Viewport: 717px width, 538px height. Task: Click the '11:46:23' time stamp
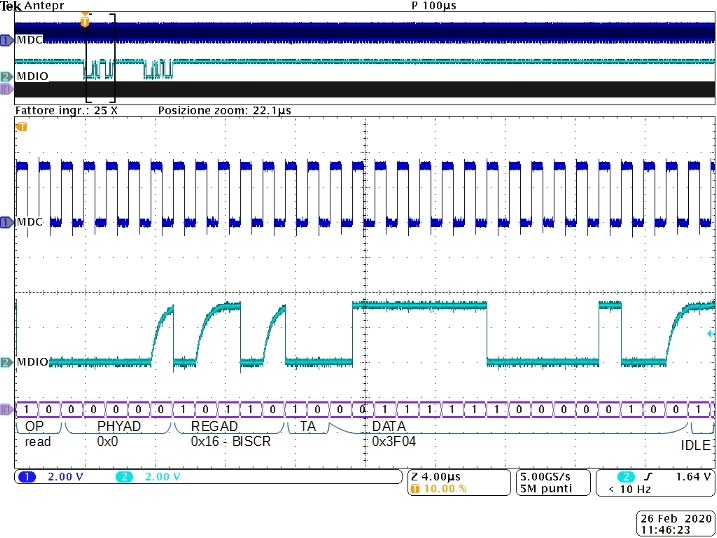[x=665, y=530]
